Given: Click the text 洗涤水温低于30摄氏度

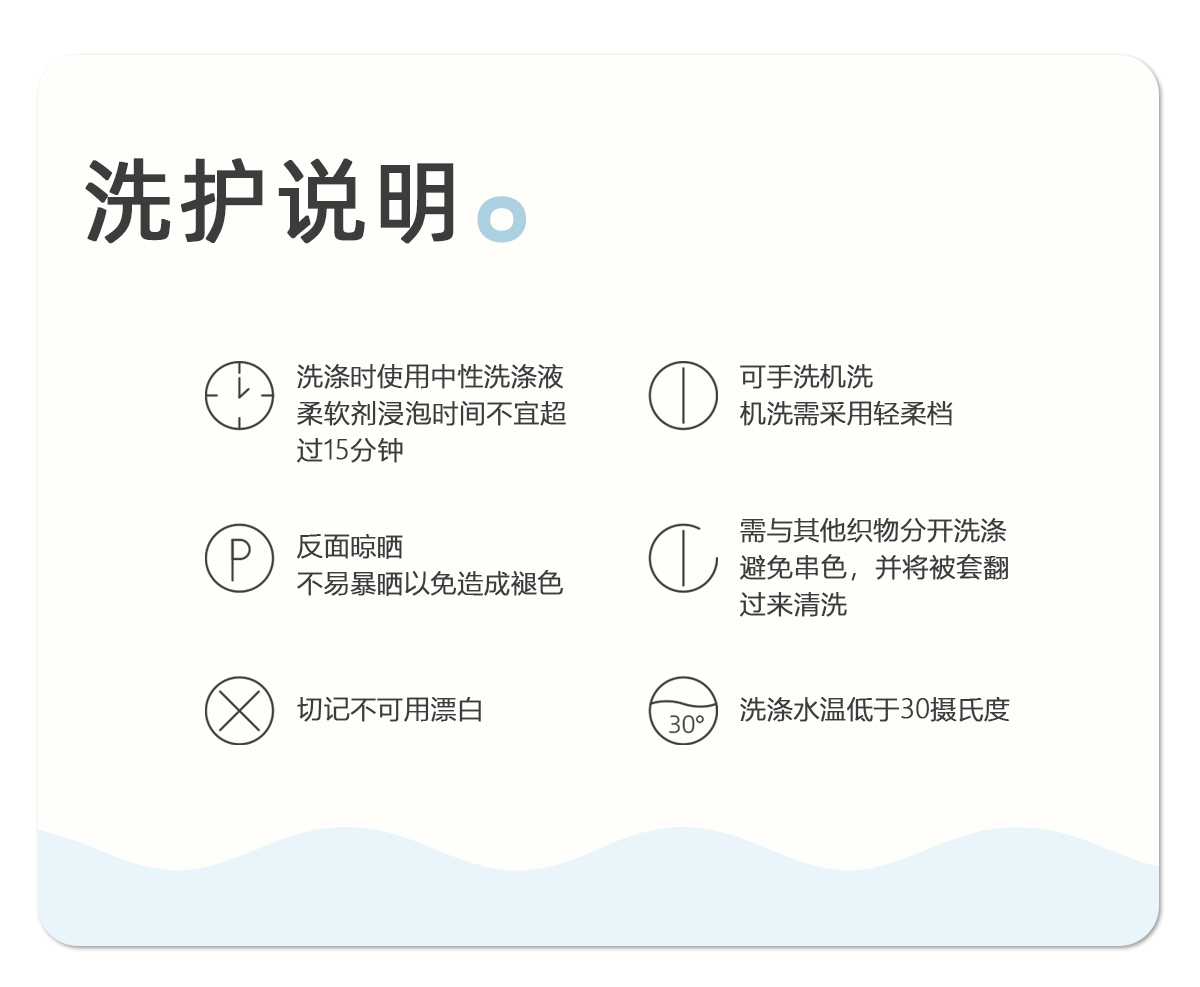Looking at the screenshot, I should pyautogui.click(x=874, y=710).
